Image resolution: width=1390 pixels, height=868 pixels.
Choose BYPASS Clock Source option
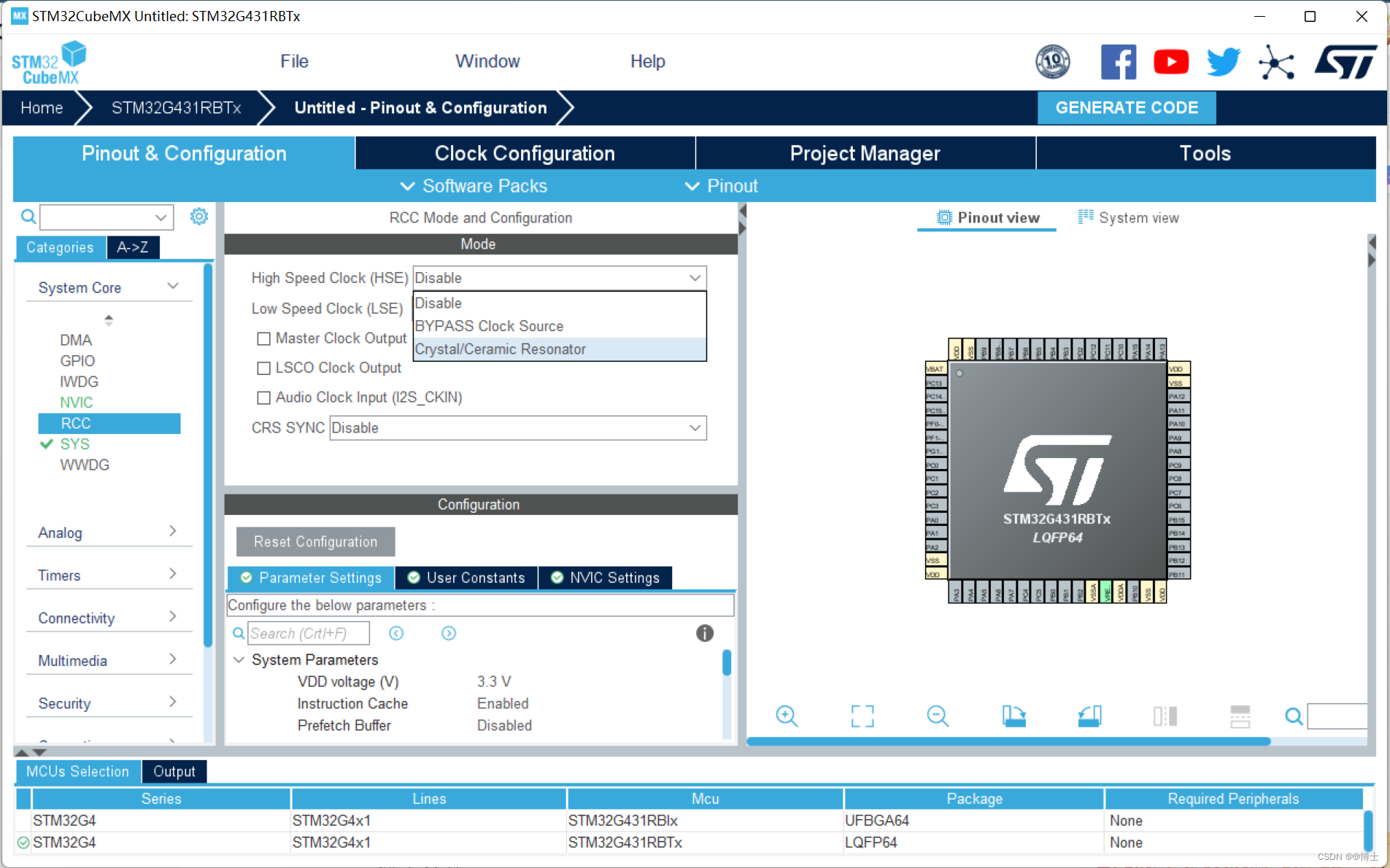[x=560, y=326]
